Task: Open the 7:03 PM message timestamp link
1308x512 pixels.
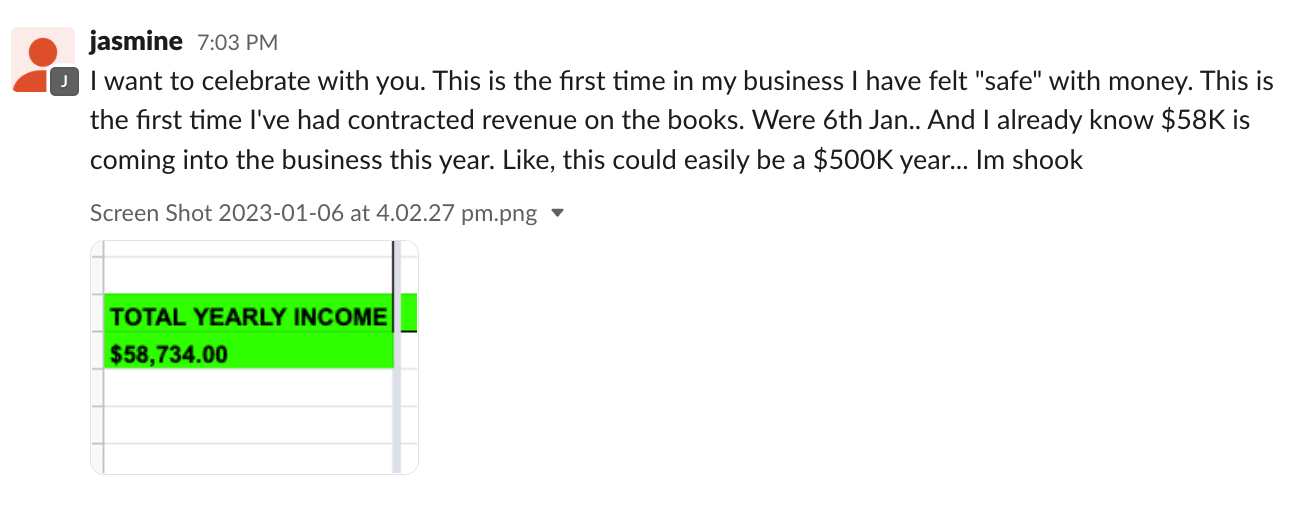Action: 238,43
